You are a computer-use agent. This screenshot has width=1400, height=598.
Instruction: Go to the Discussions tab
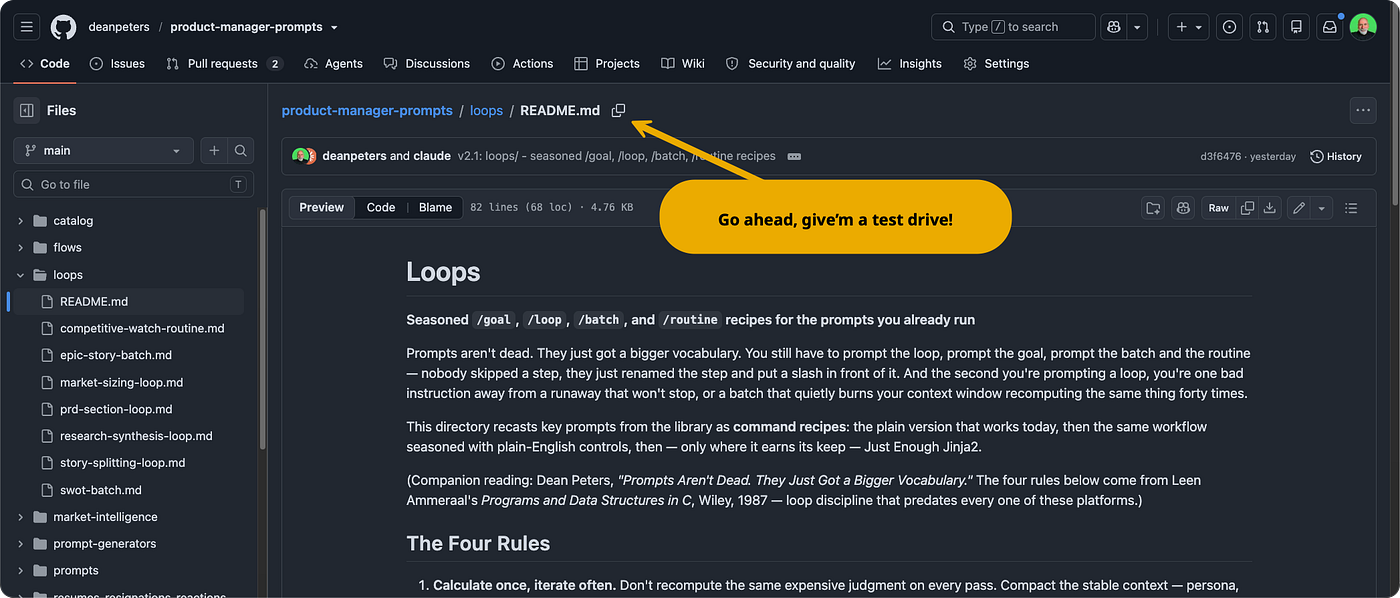coord(427,64)
